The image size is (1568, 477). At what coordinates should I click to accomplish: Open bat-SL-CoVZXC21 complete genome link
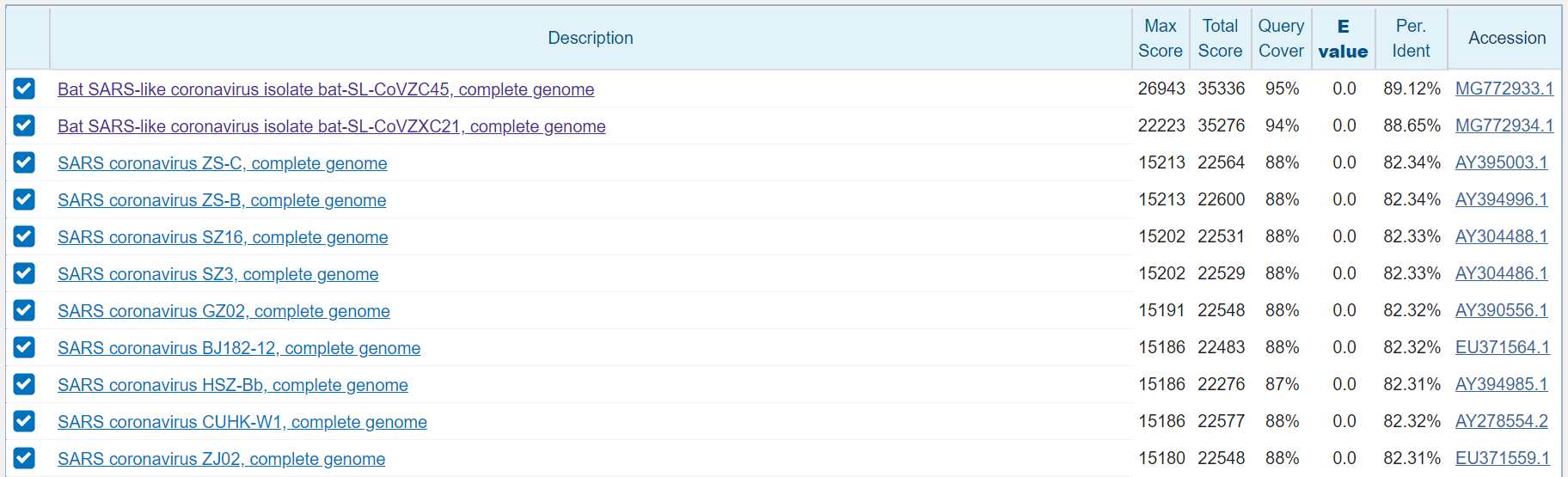click(x=332, y=126)
